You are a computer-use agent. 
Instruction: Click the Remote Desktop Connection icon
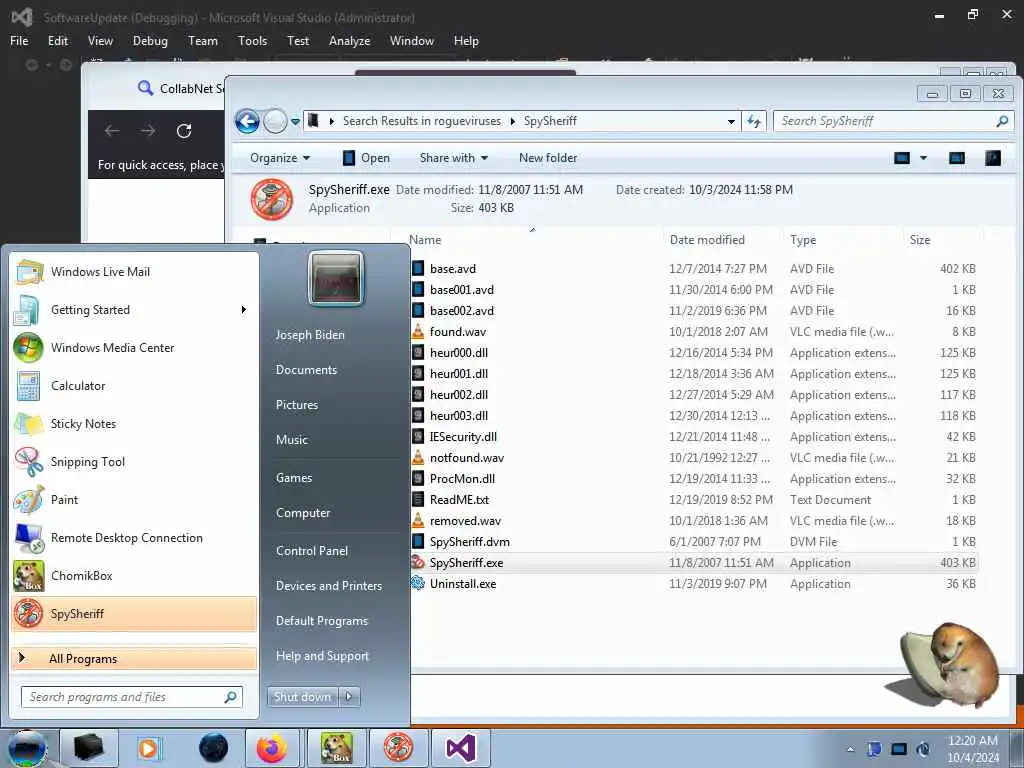29,537
